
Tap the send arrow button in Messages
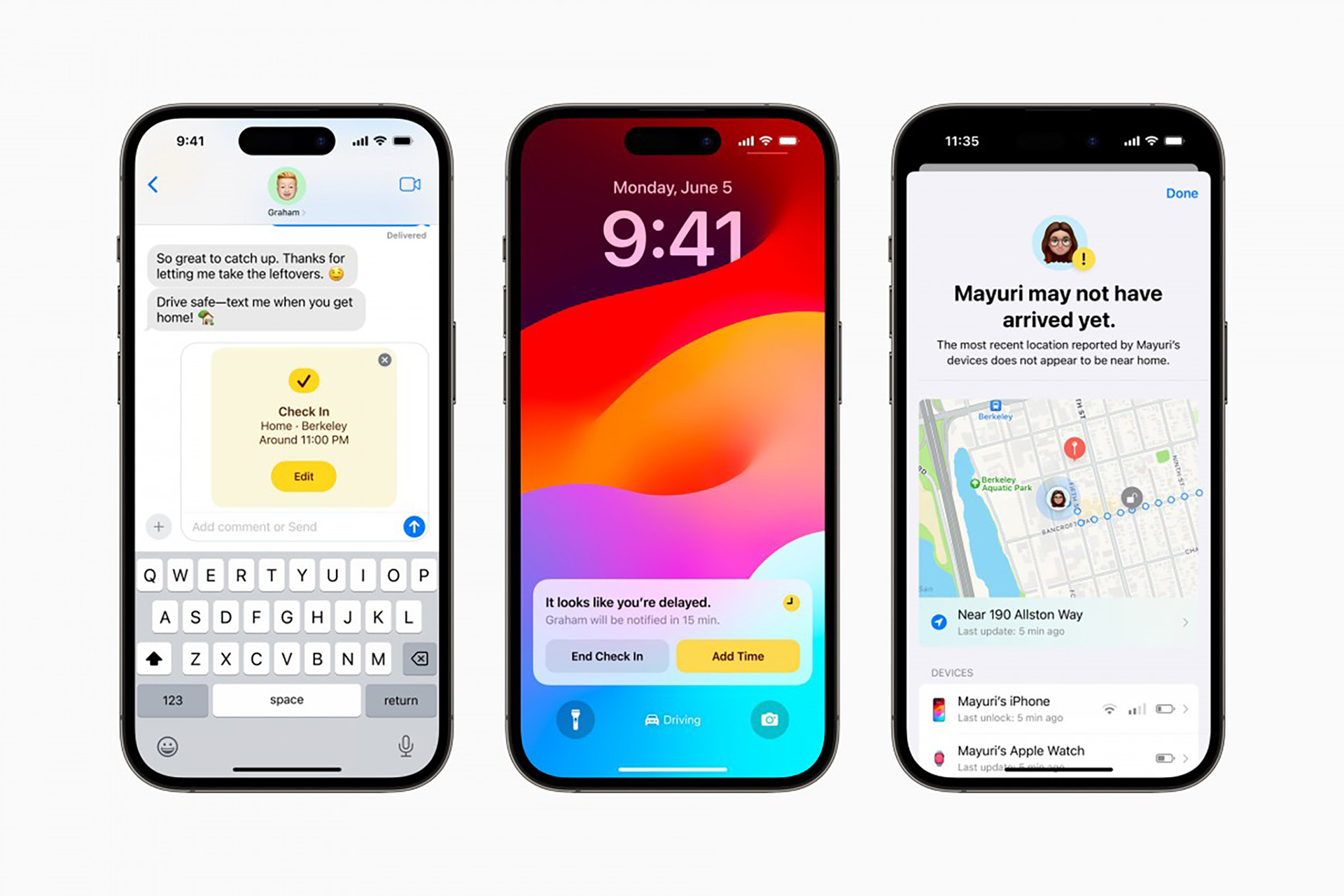coord(415,525)
